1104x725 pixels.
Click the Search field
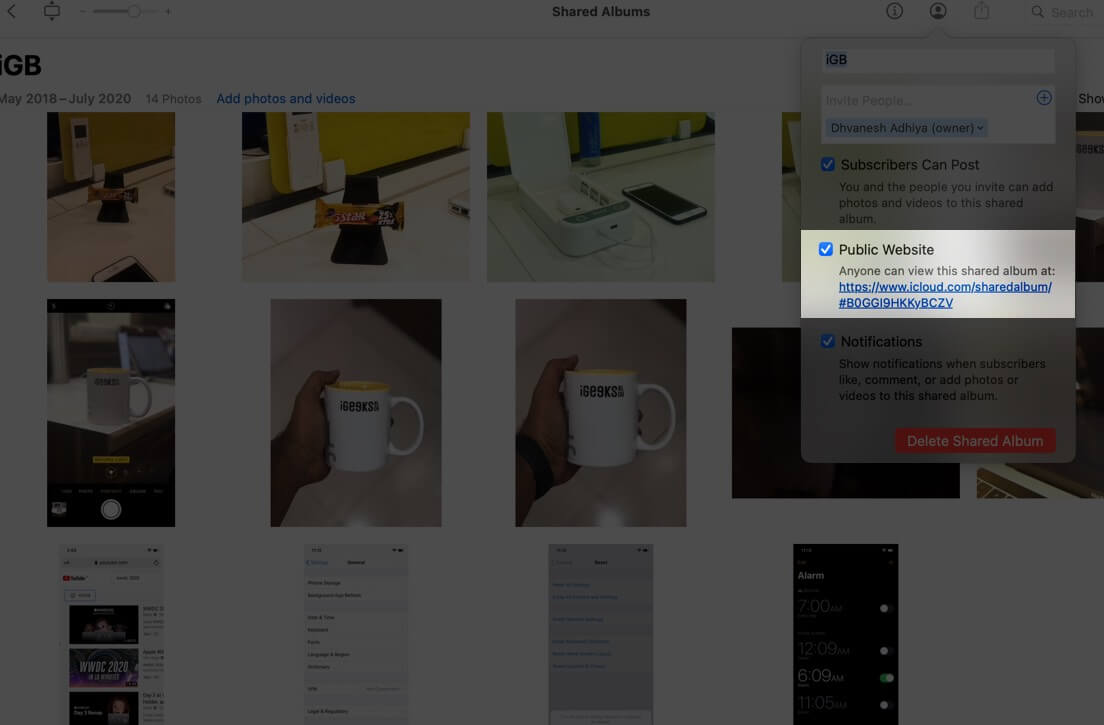tap(1064, 12)
